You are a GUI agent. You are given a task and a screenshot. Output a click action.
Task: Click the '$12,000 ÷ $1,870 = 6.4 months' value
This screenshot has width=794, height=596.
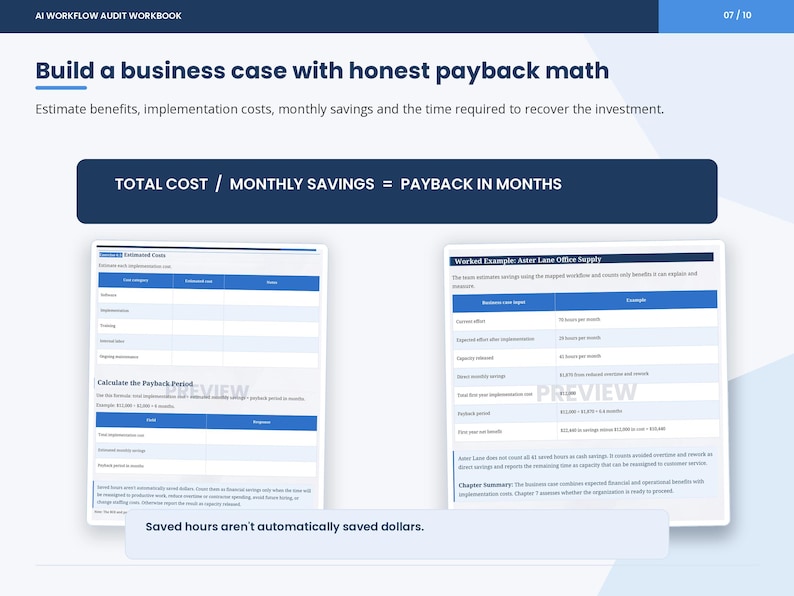point(591,412)
